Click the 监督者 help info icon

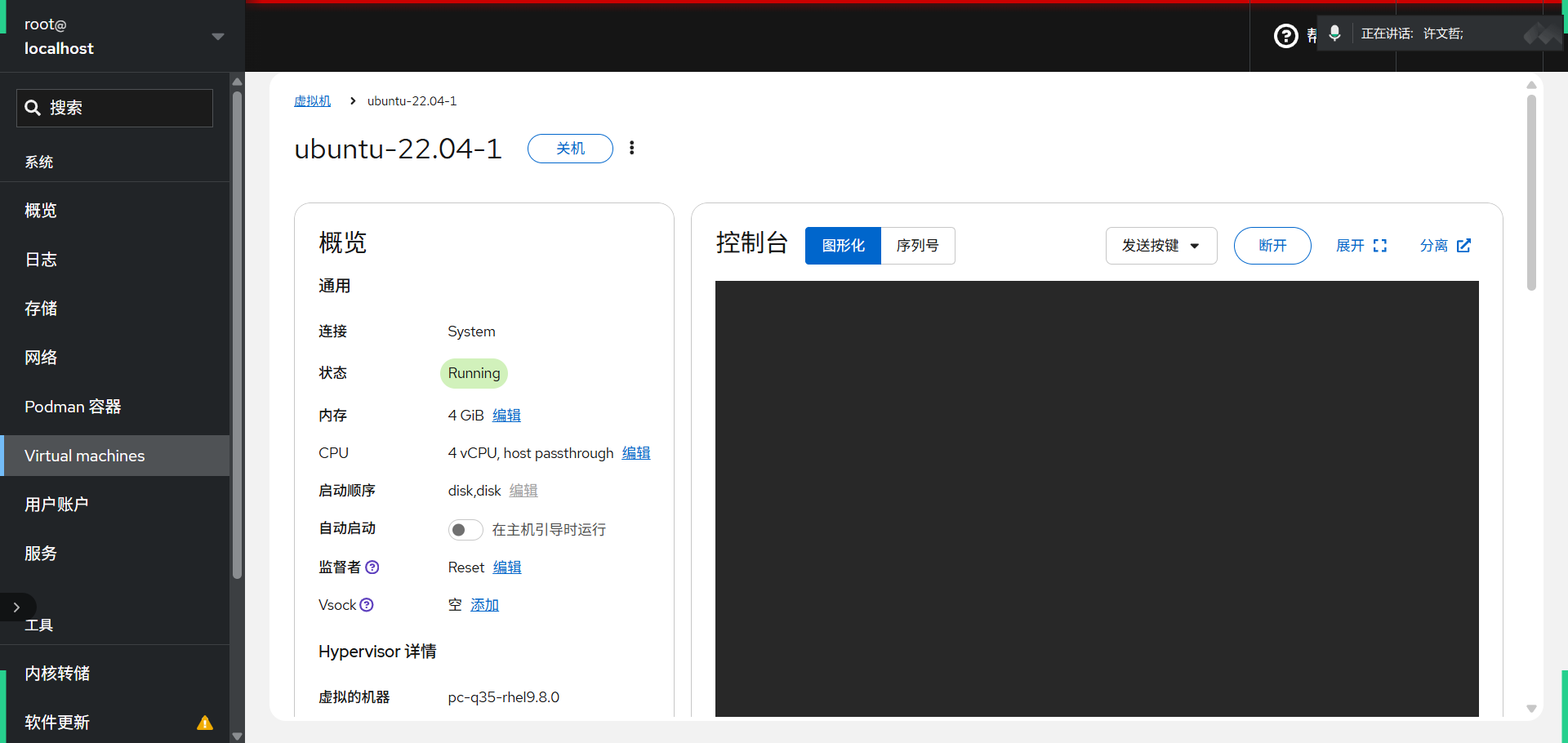pos(372,567)
